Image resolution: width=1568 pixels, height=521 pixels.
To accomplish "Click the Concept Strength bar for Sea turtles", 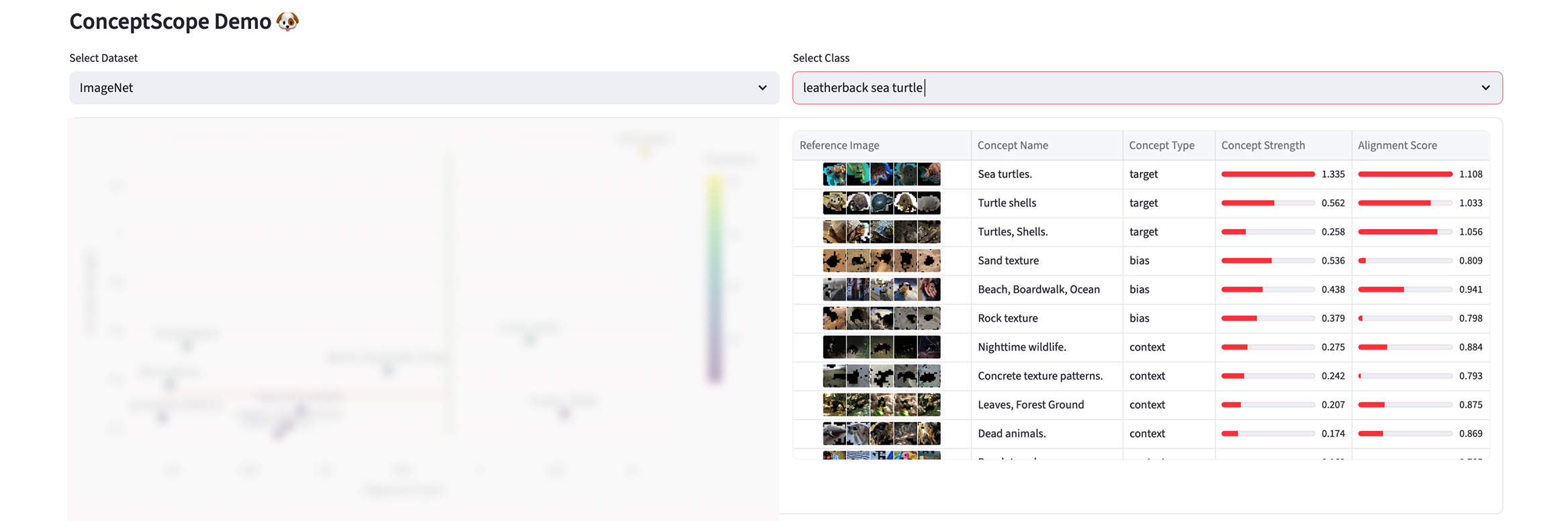I will (1268, 173).
